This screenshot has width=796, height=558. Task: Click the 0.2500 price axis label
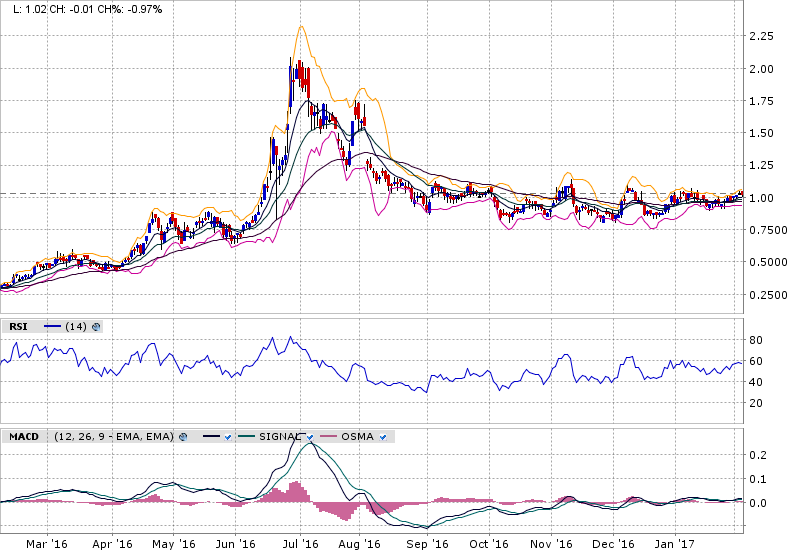769,295
